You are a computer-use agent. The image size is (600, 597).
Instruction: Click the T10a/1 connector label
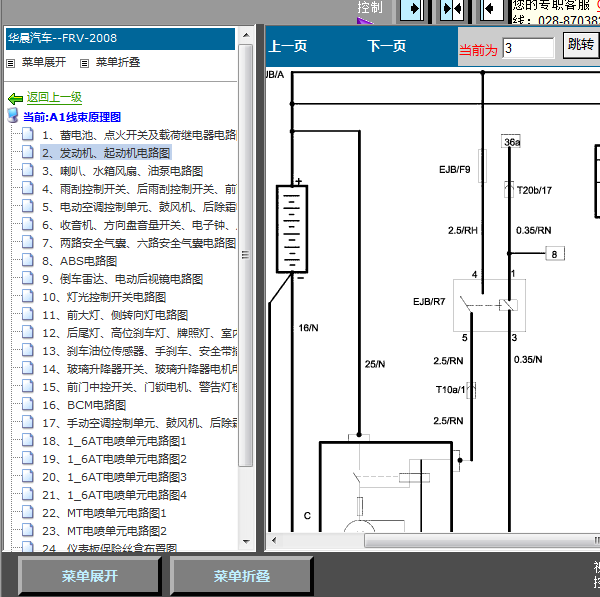[450, 390]
